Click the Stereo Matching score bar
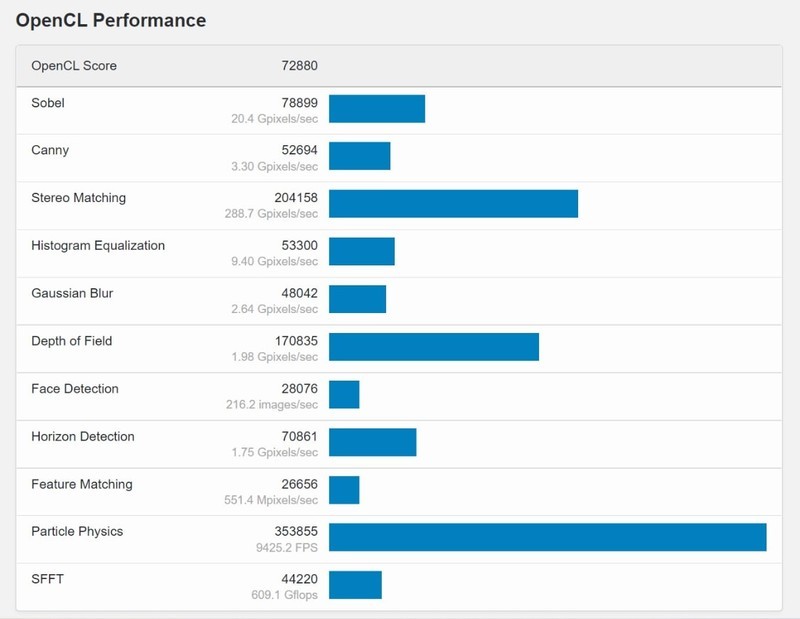 coord(453,204)
